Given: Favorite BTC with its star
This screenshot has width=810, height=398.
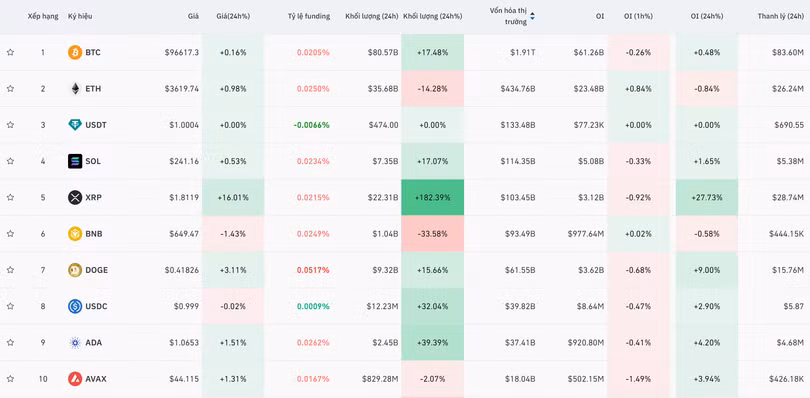Looking at the screenshot, I should tap(10, 52).
